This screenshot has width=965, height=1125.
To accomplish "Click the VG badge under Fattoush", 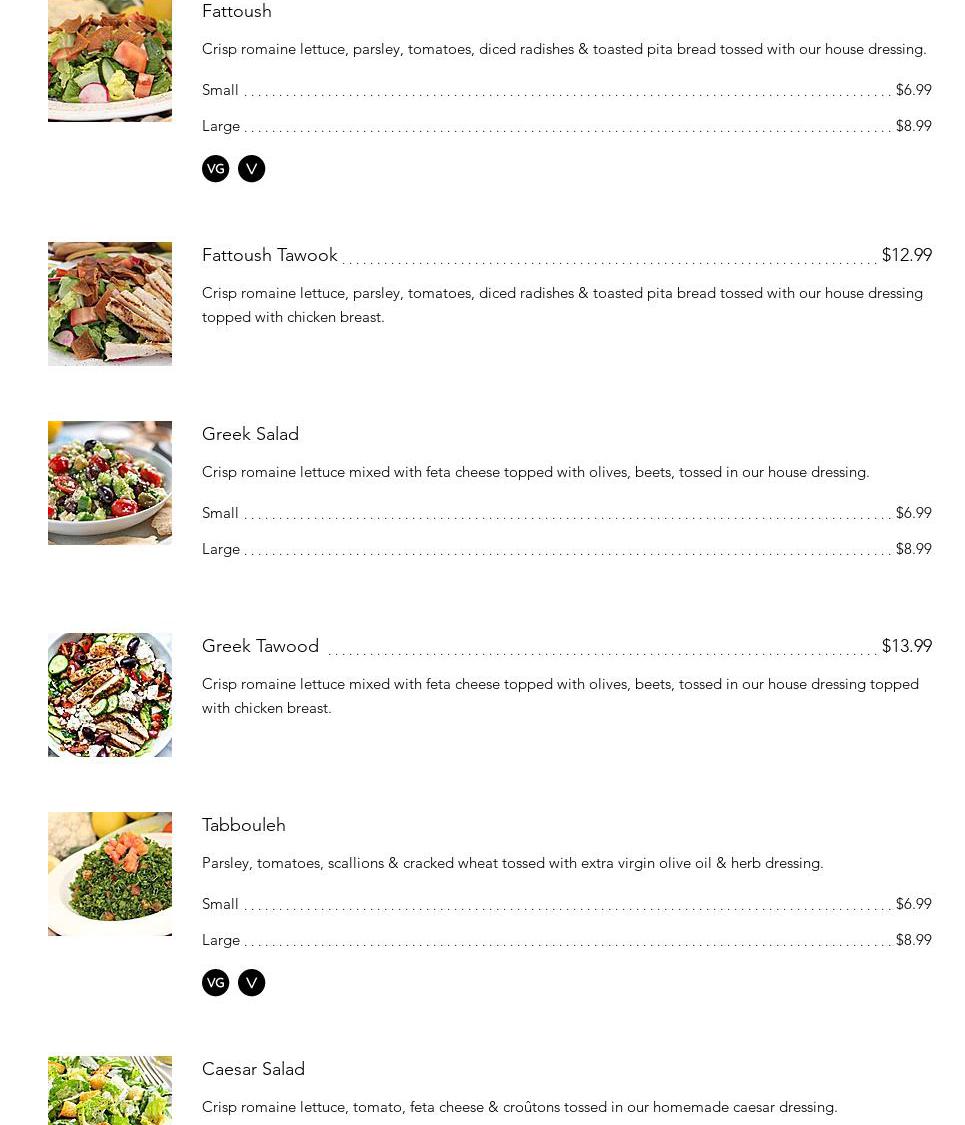I will [215, 169].
